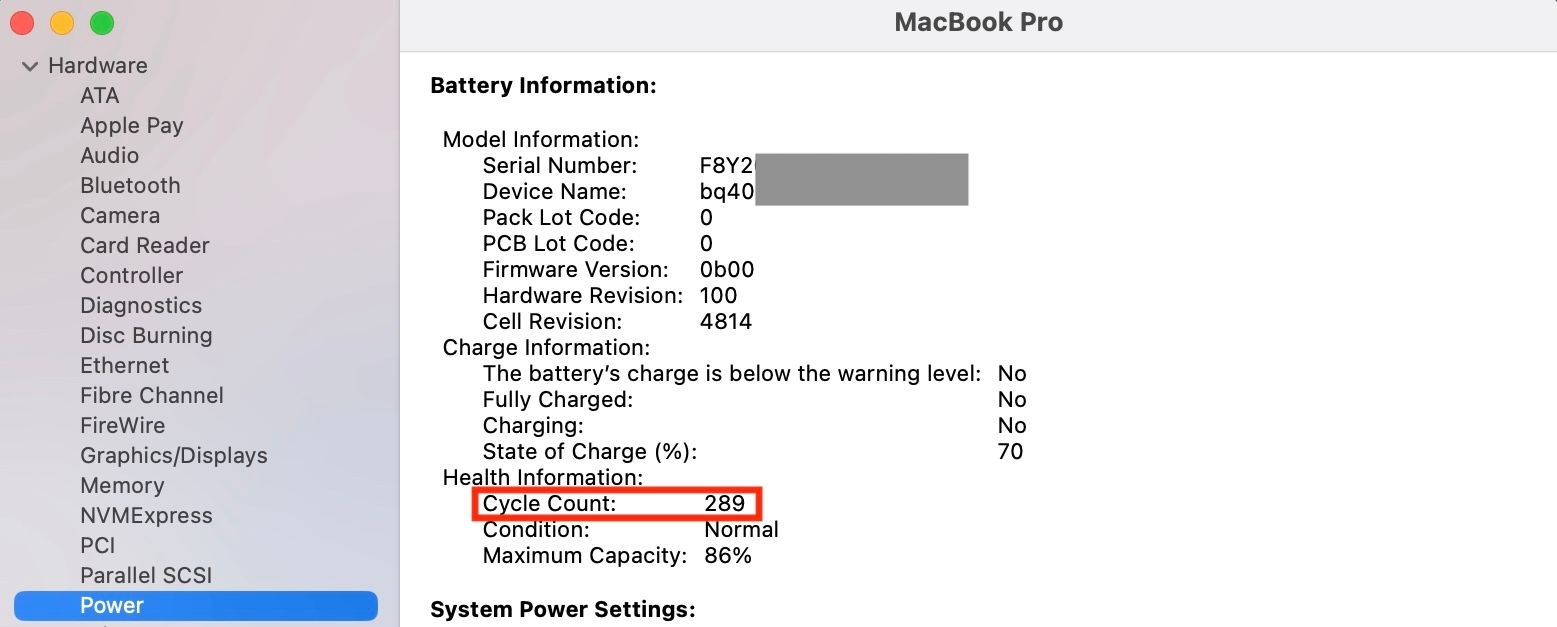View PCI hardware details
This screenshot has width=1557, height=627.
click(97, 545)
